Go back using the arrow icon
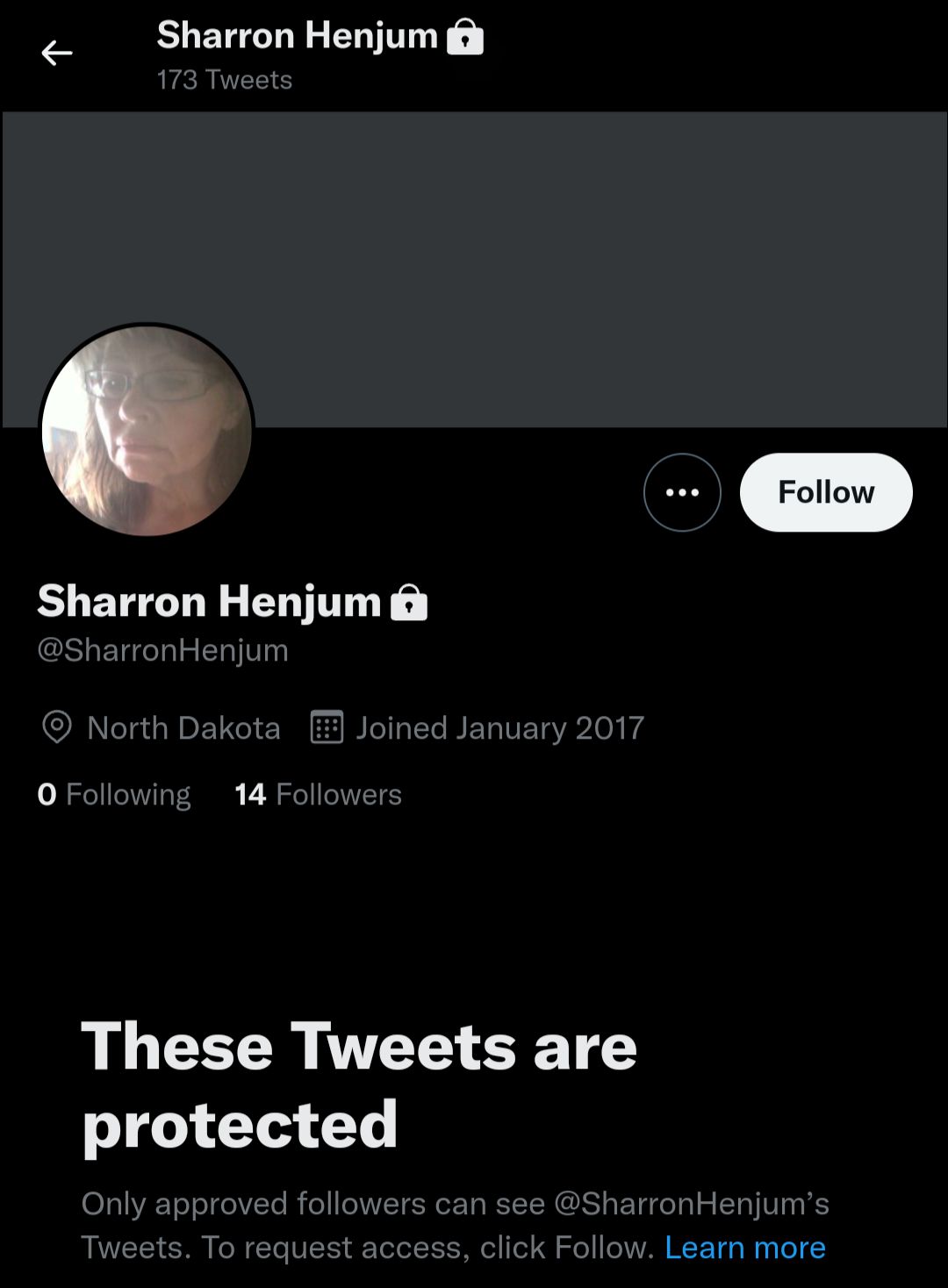Viewport: 948px width, 1288px height. coord(57,54)
